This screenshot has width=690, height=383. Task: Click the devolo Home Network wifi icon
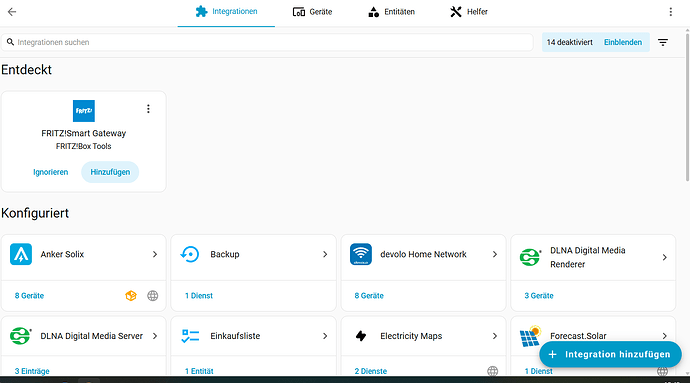[361, 254]
